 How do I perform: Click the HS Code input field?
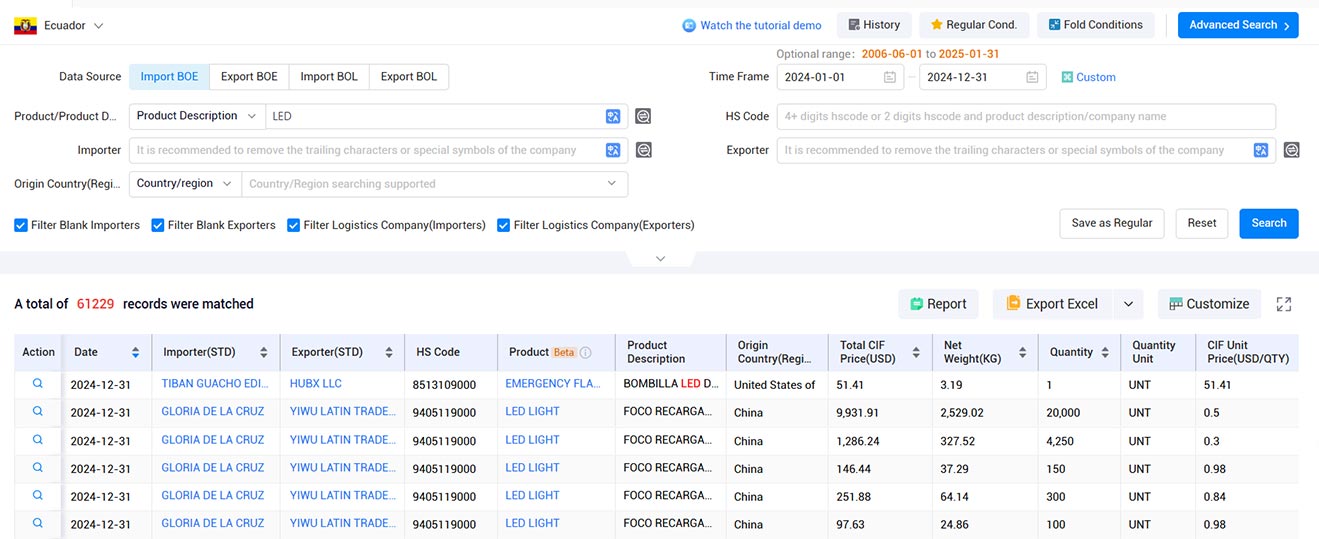(x=1026, y=117)
